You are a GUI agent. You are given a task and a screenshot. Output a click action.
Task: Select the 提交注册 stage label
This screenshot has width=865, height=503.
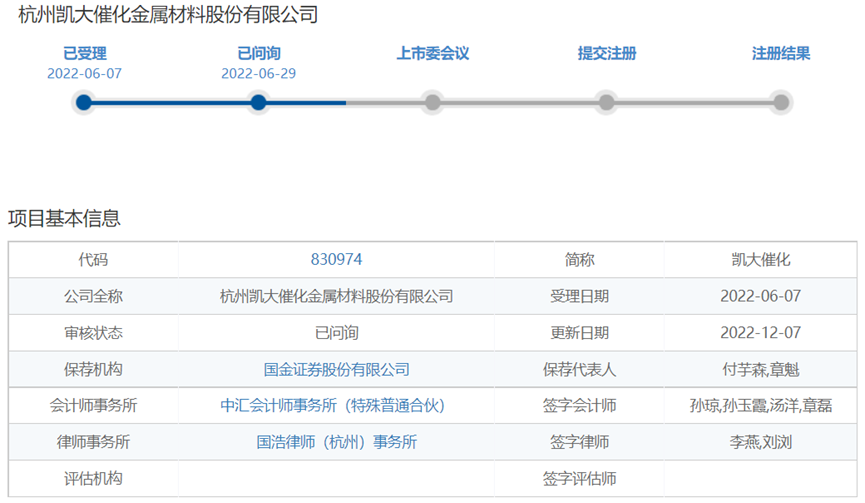607,53
